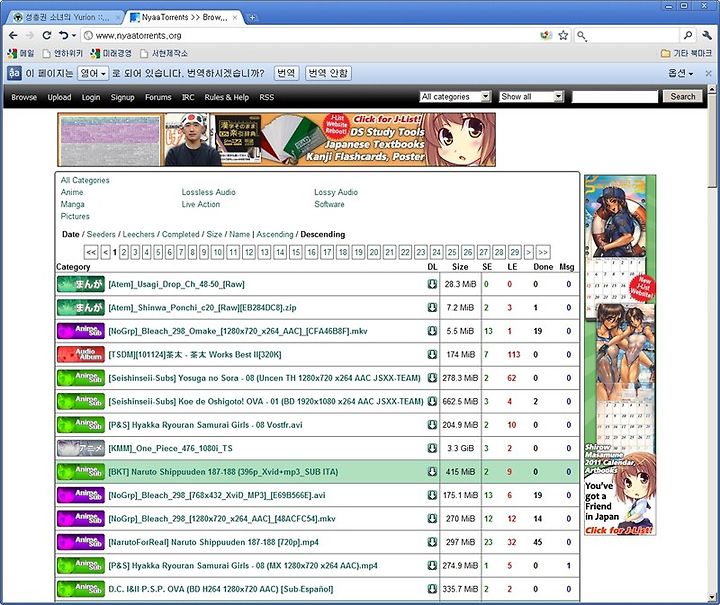Image resolution: width=720 pixels, height=605 pixels.
Task: Open the Browse menu item
Action: click(x=24, y=97)
